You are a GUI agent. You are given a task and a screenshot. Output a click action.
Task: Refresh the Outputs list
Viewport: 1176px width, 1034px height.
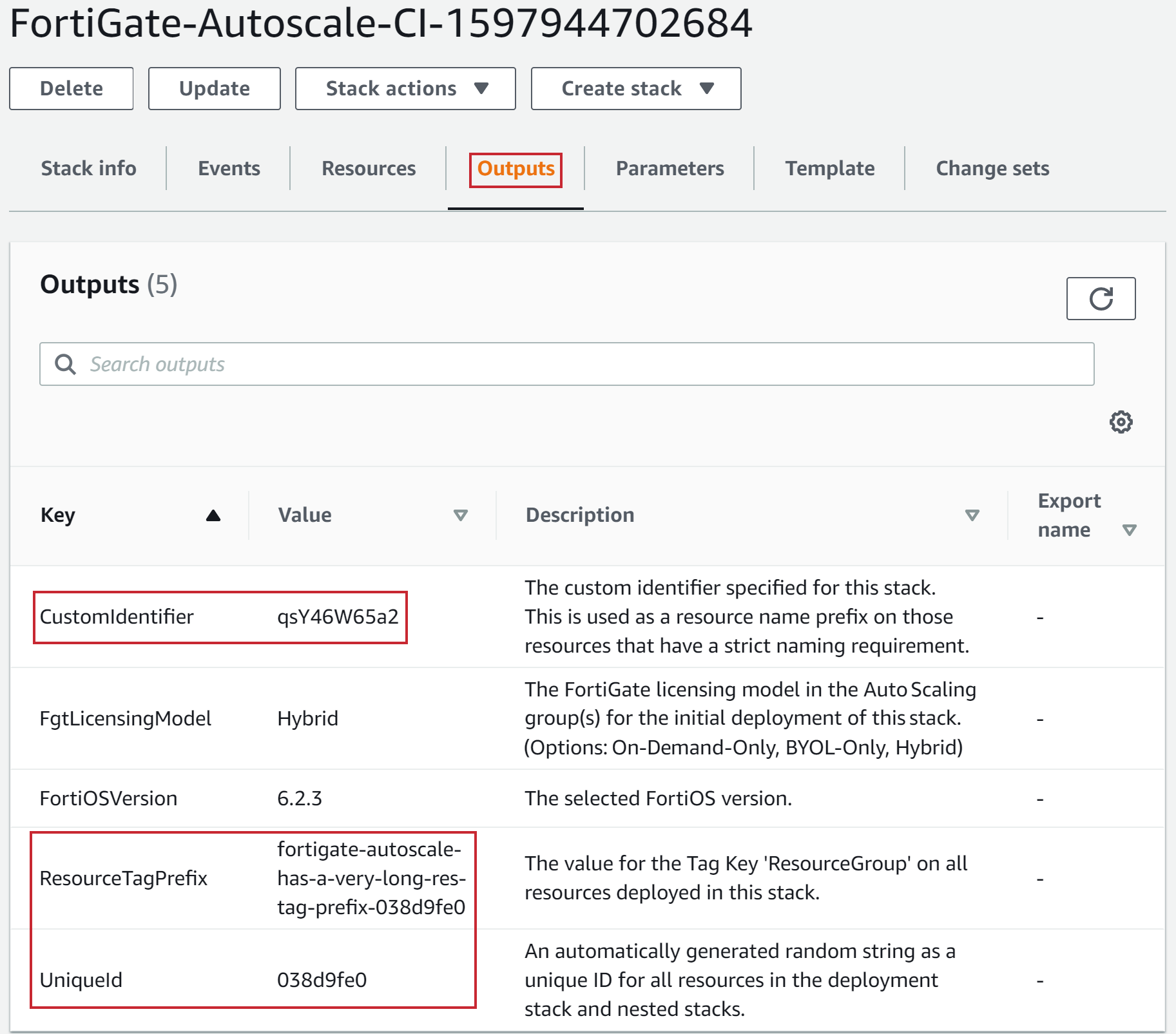click(1101, 298)
